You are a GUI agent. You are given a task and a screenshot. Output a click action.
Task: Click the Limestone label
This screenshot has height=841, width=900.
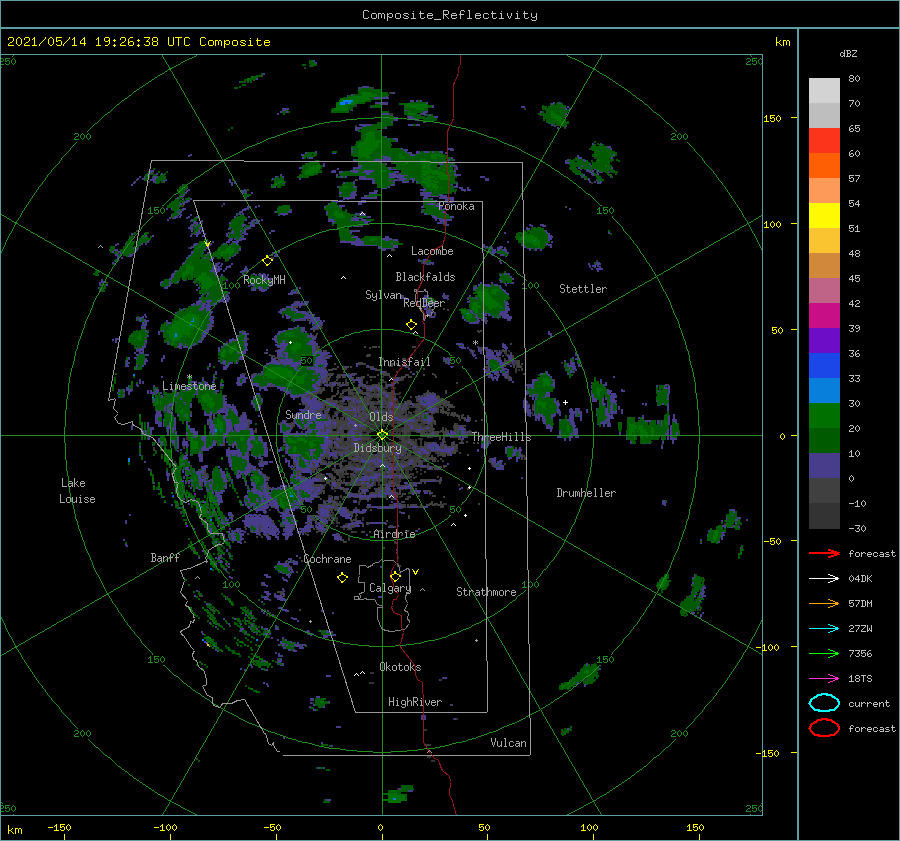[189, 386]
